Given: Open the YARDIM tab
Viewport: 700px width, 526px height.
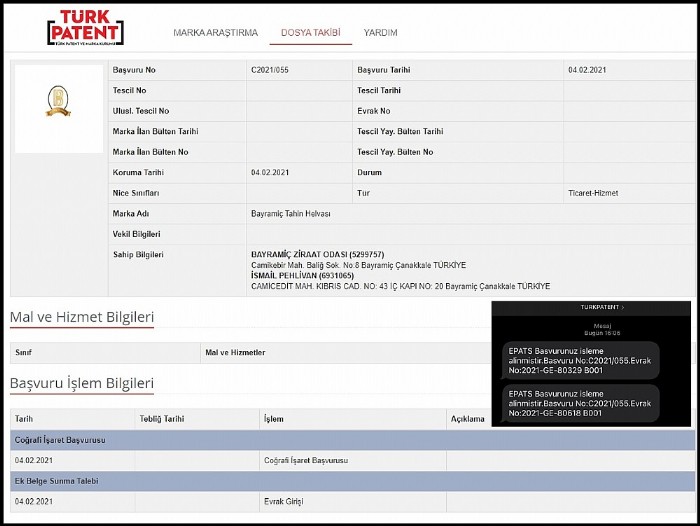Looking at the screenshot, I should 380,33.
